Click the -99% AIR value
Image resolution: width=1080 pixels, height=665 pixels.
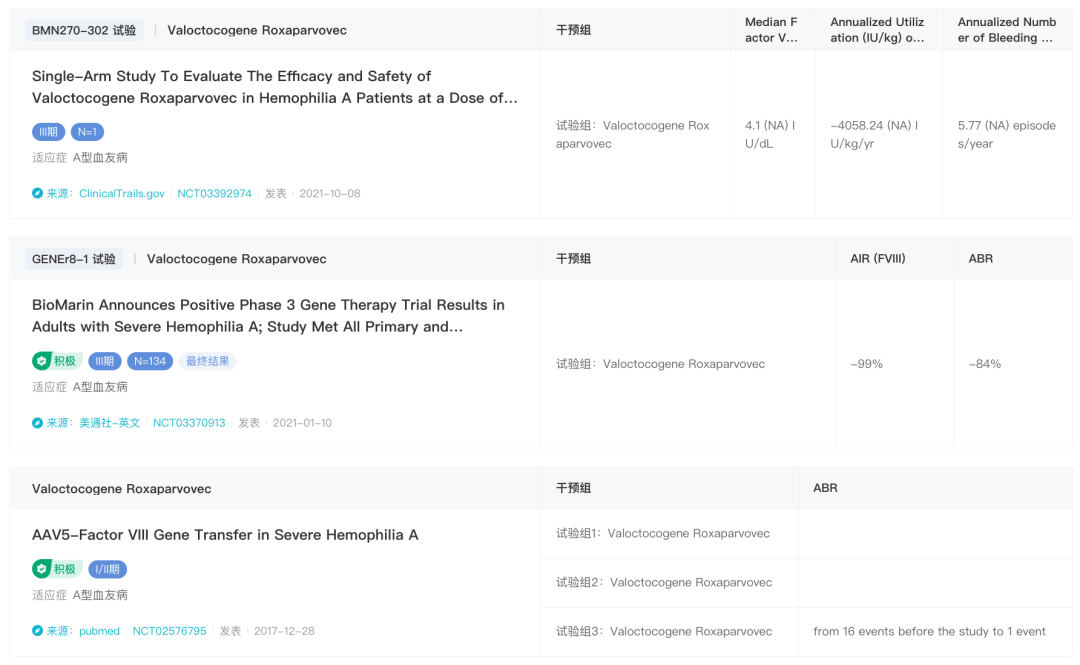click(x=866, y=364)
